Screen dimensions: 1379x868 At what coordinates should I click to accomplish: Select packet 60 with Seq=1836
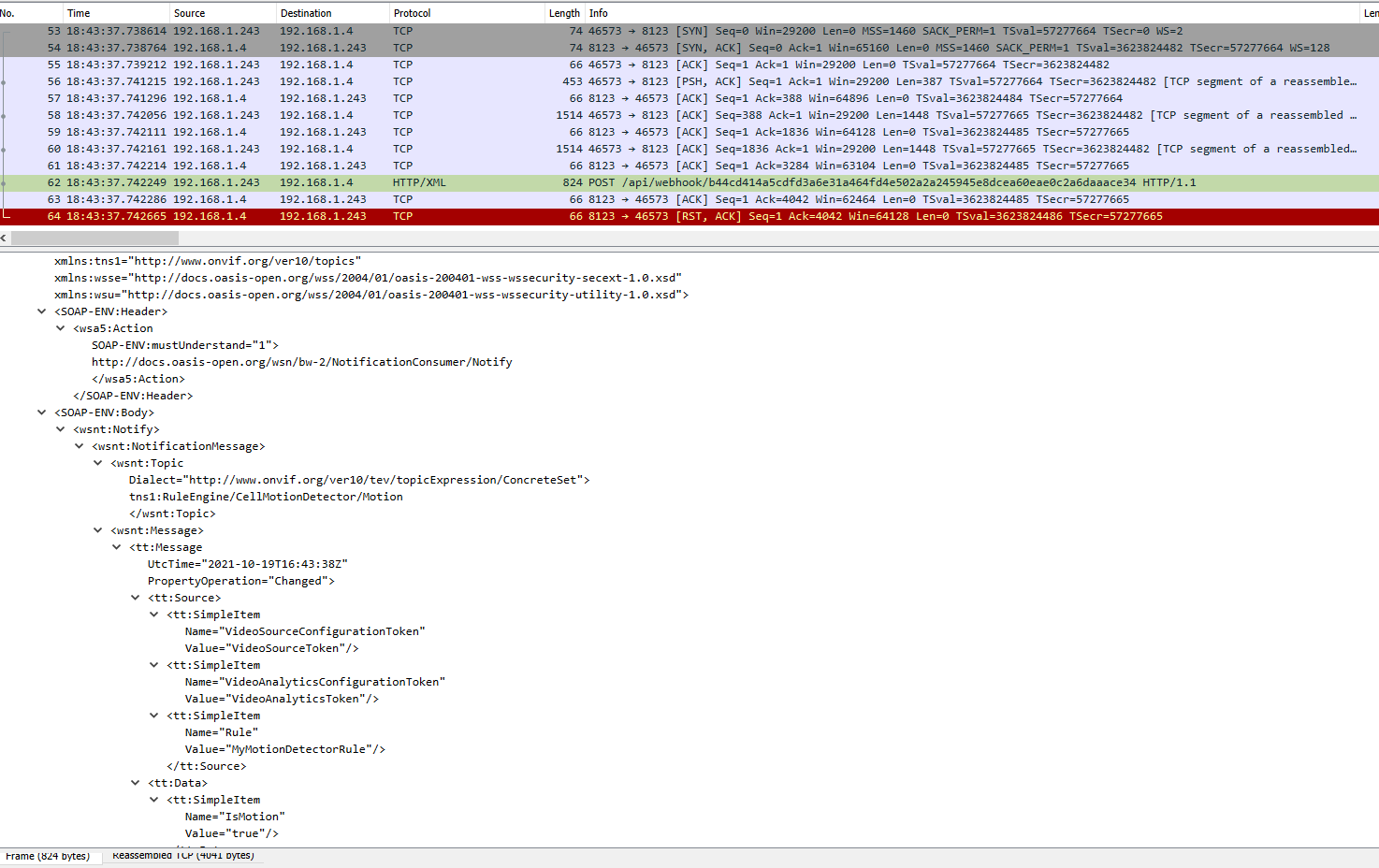[689, 149]
